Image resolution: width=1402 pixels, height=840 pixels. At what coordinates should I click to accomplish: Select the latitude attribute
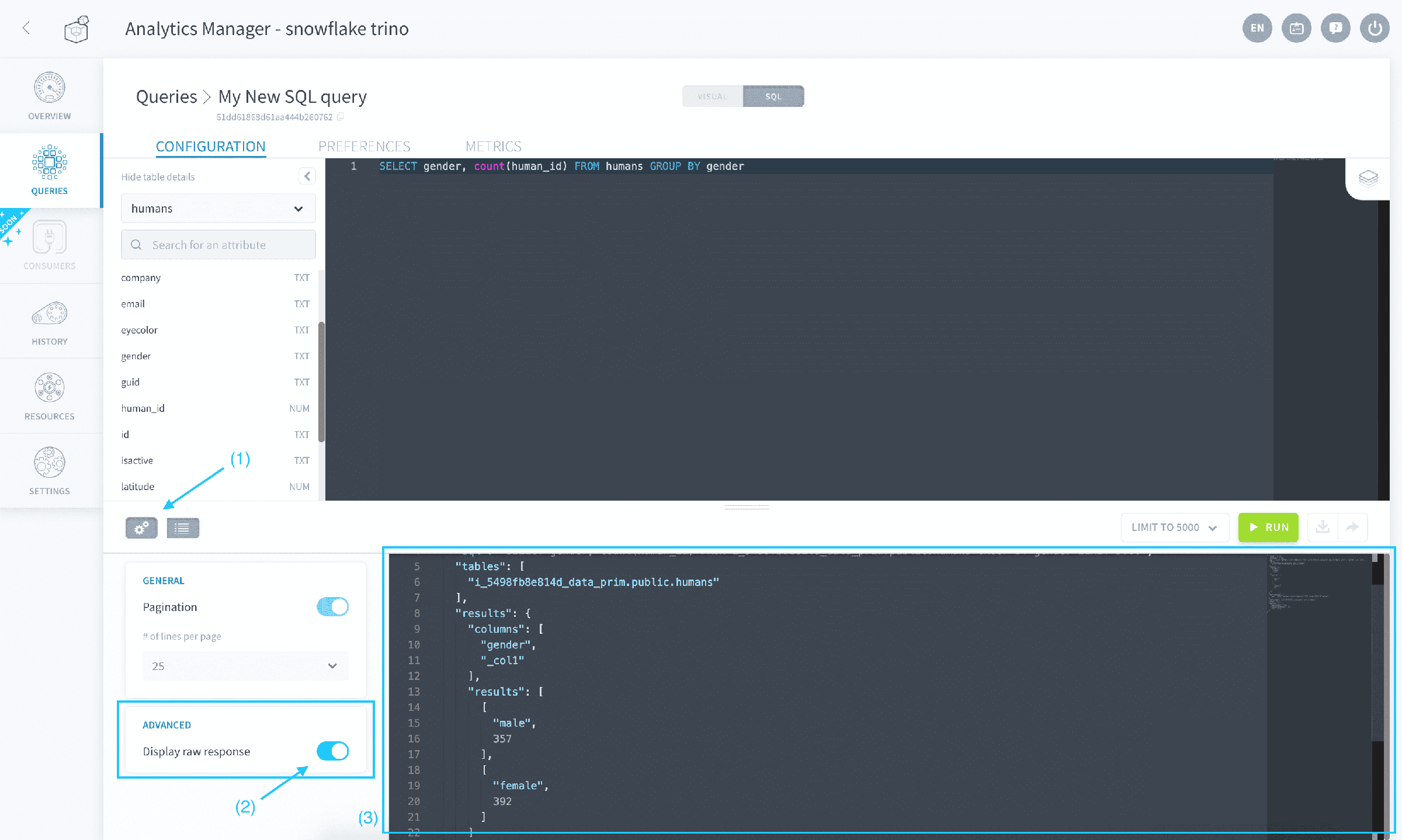pos(216,487)
